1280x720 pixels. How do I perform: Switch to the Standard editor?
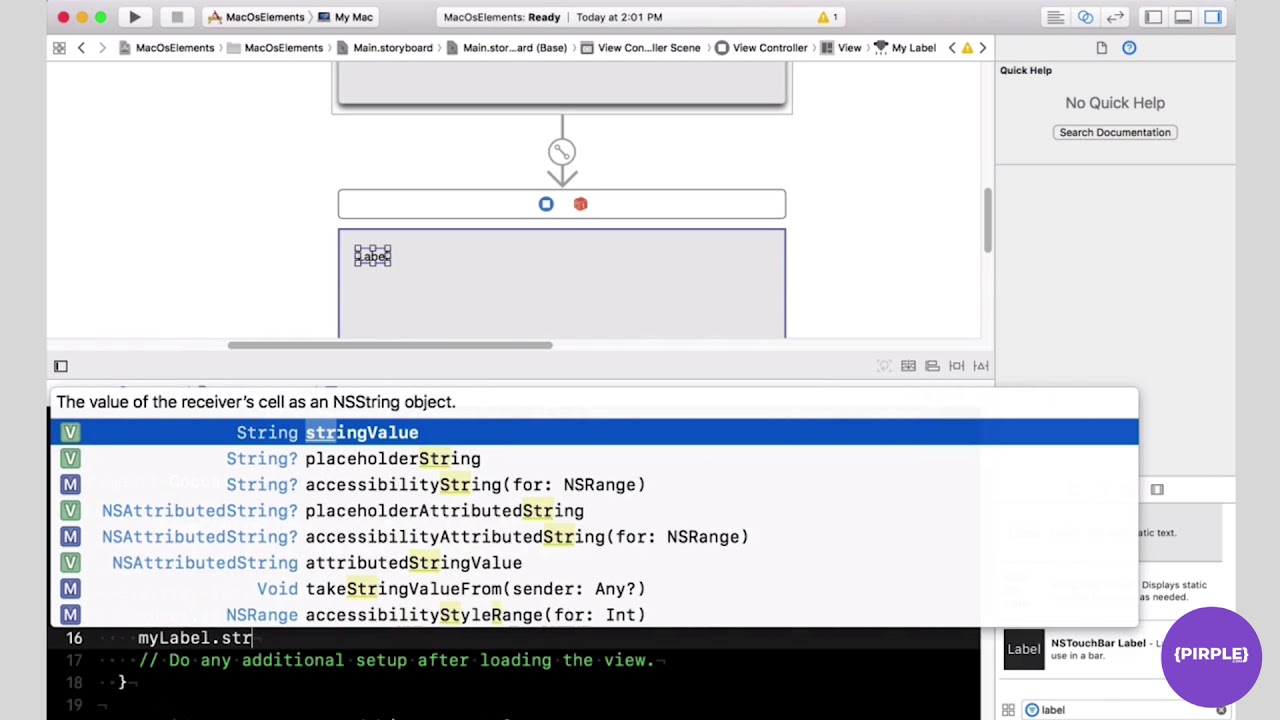point(1055,17)
